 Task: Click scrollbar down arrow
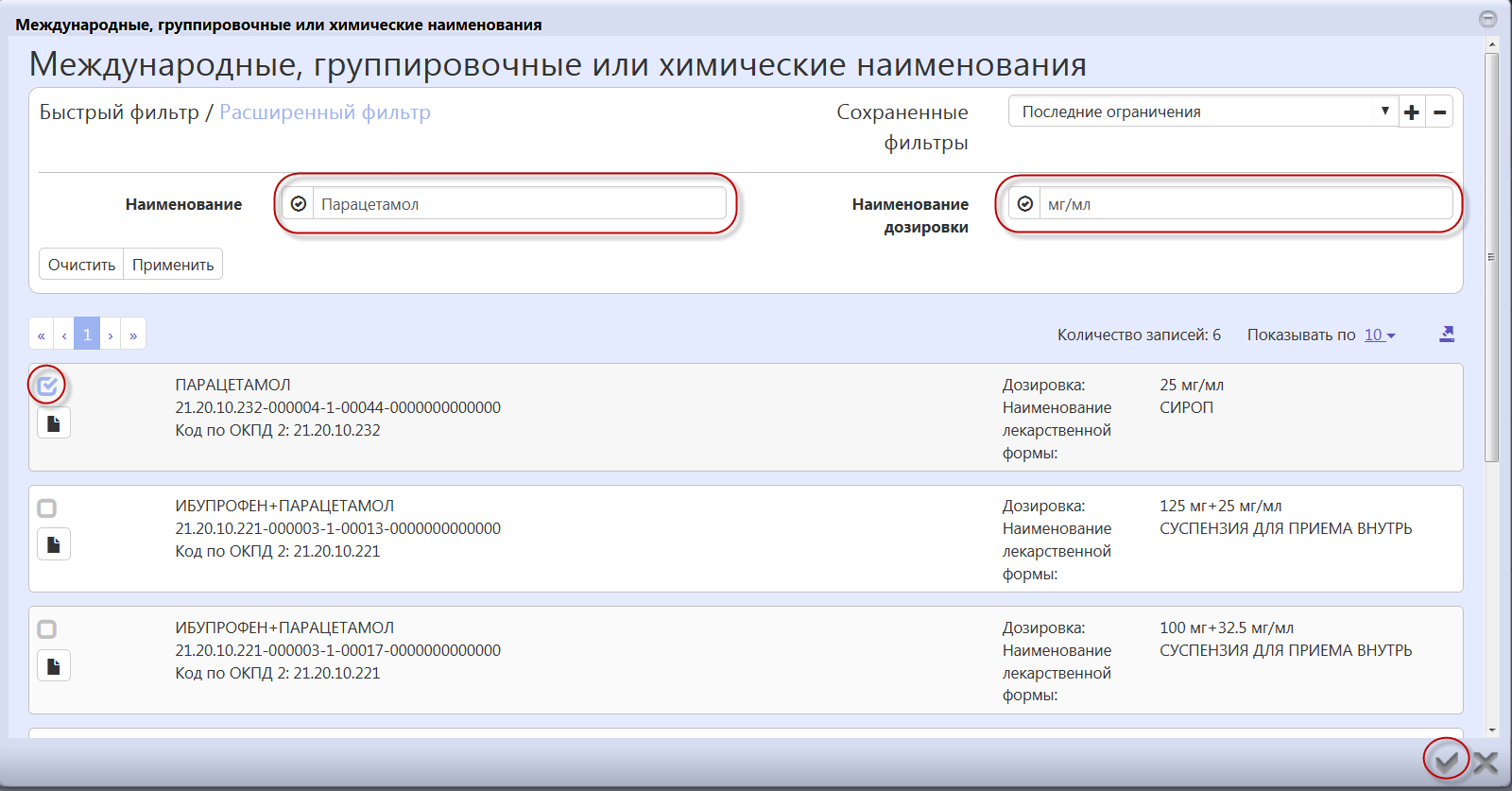tap(1491, 731)
